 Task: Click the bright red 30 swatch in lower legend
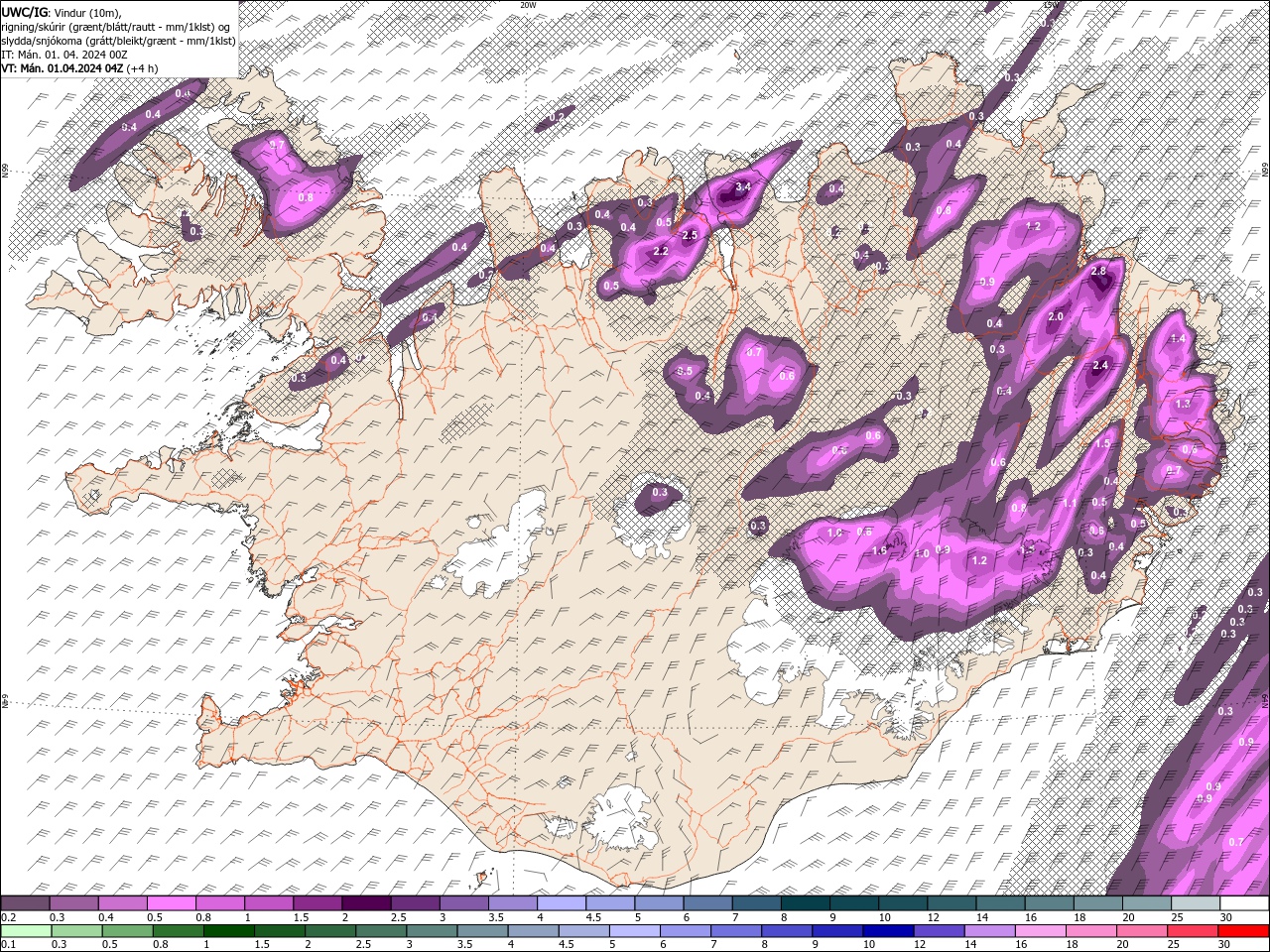(1243, 930)
